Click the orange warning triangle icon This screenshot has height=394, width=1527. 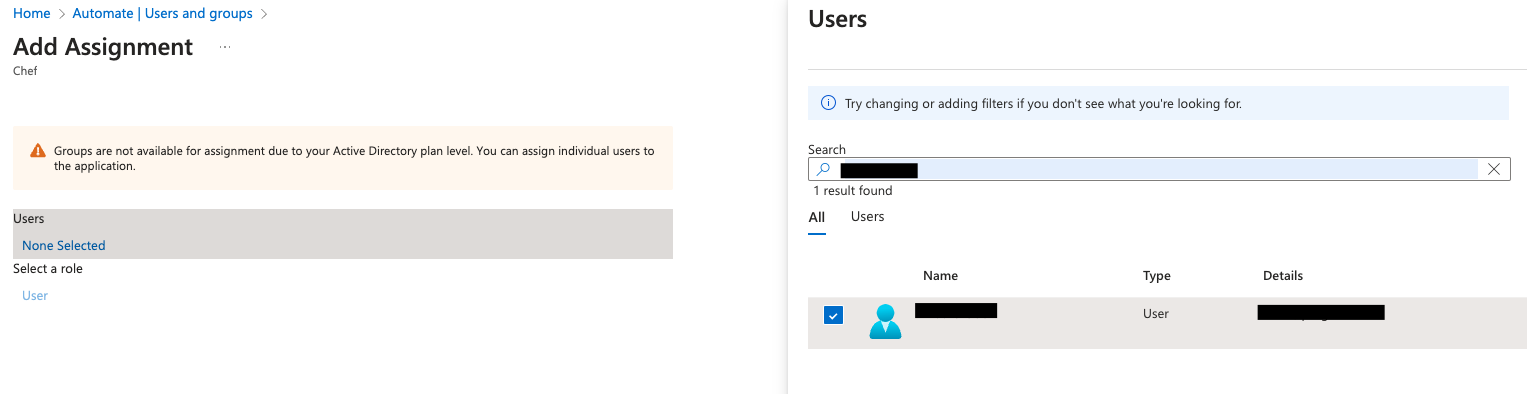point(38,151)
